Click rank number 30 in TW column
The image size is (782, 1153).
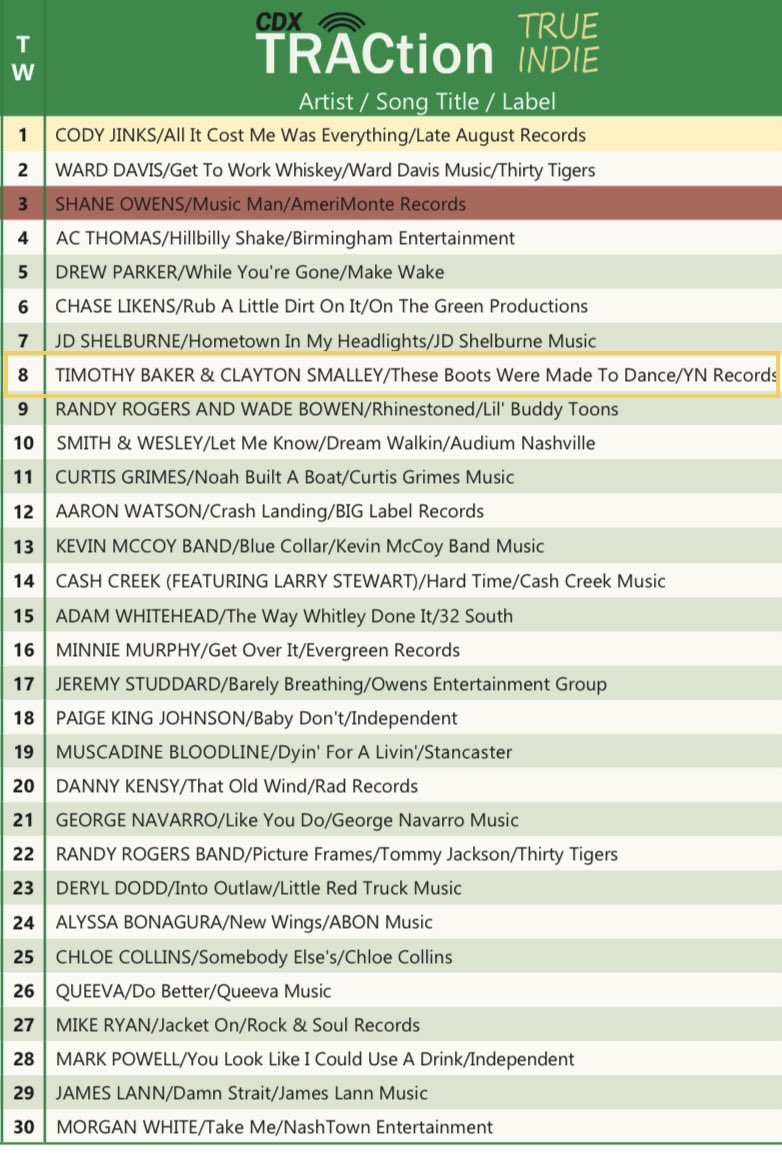coord(24,1127)
